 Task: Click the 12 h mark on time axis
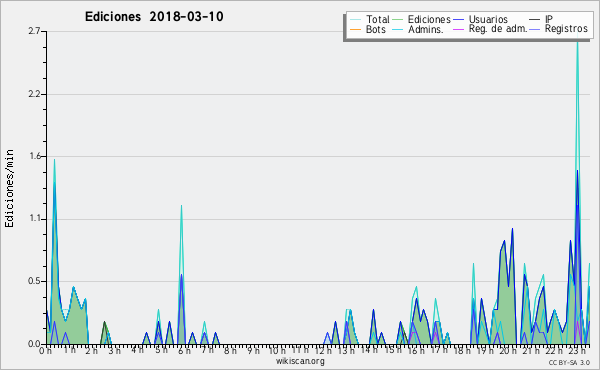pyautogui.click(x=323, y=350)
